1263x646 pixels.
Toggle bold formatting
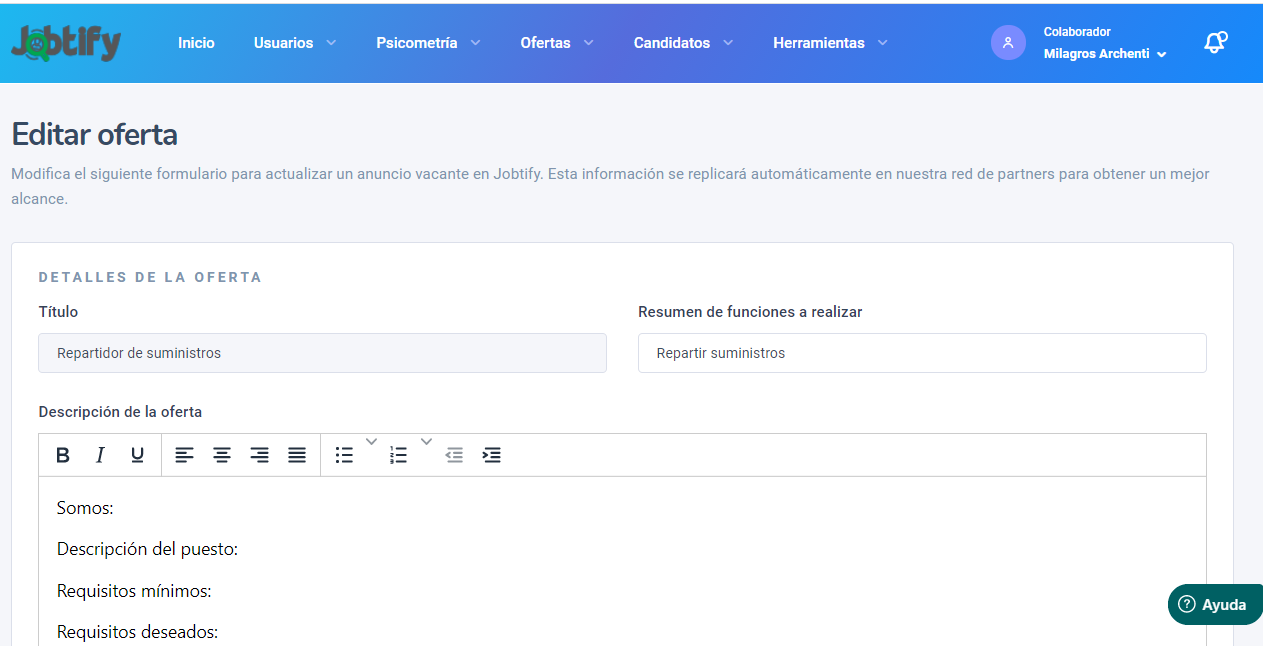click(x=63, y=455)
